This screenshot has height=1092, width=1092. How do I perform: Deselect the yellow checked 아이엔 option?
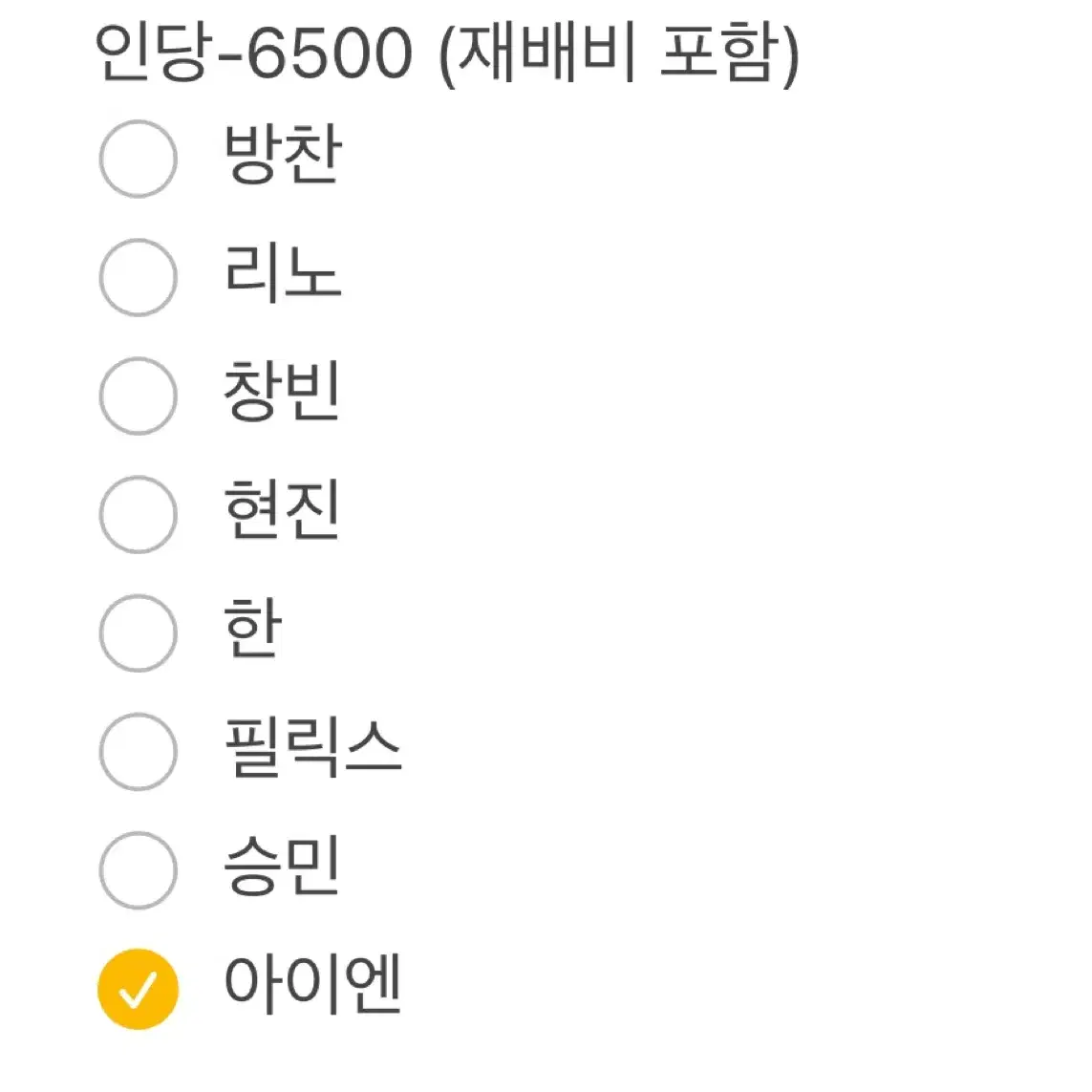(138, 989)
